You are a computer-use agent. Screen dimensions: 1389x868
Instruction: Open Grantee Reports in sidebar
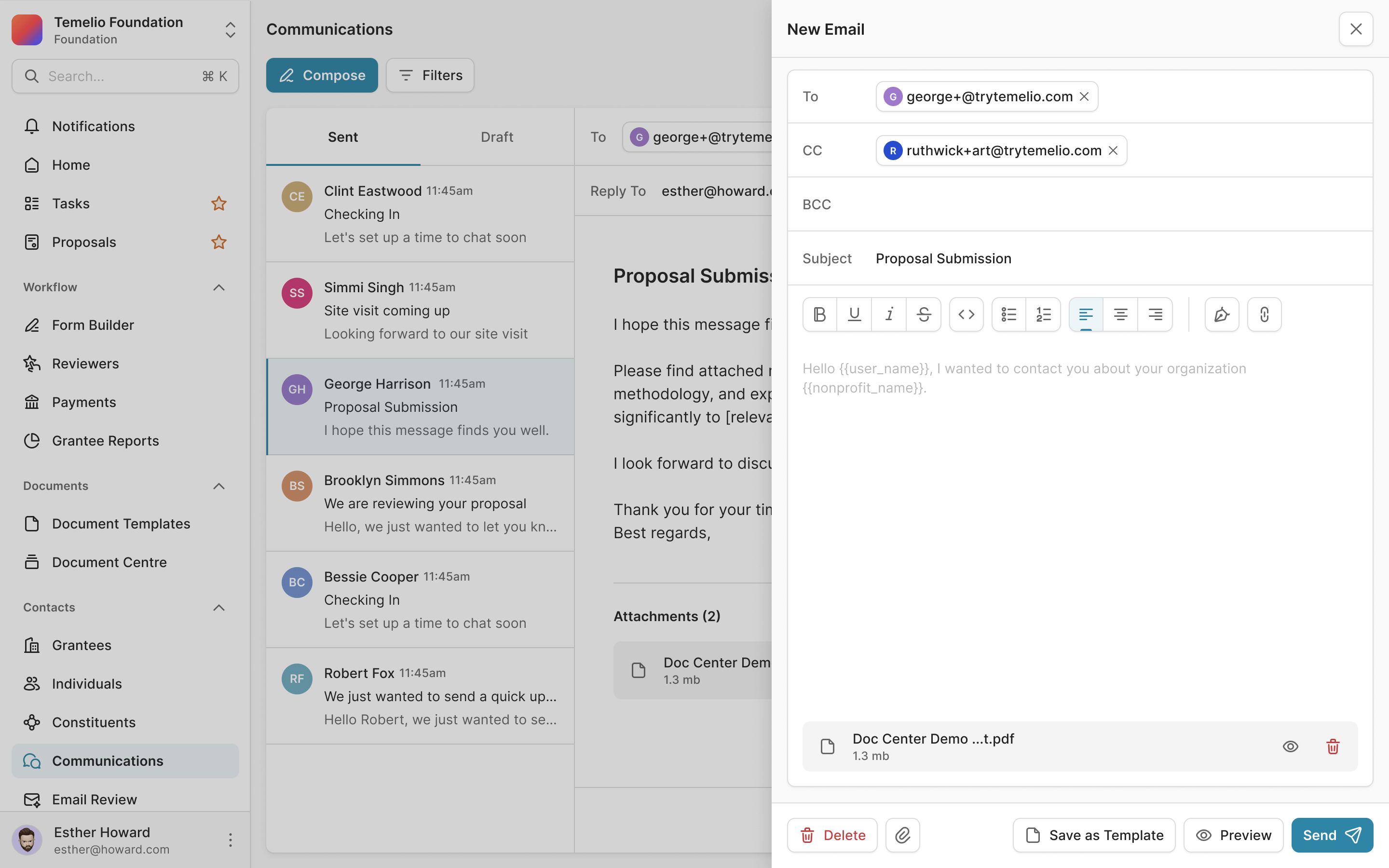point(106,441)
